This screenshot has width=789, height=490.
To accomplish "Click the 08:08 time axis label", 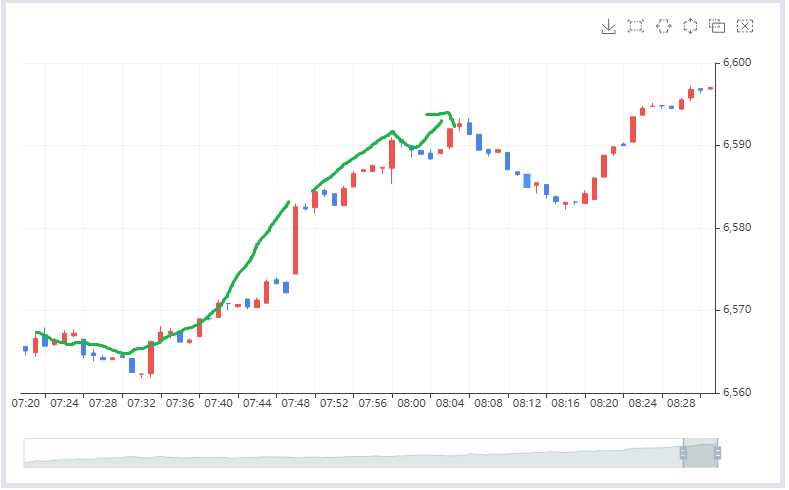I will [x=488, y=403].
